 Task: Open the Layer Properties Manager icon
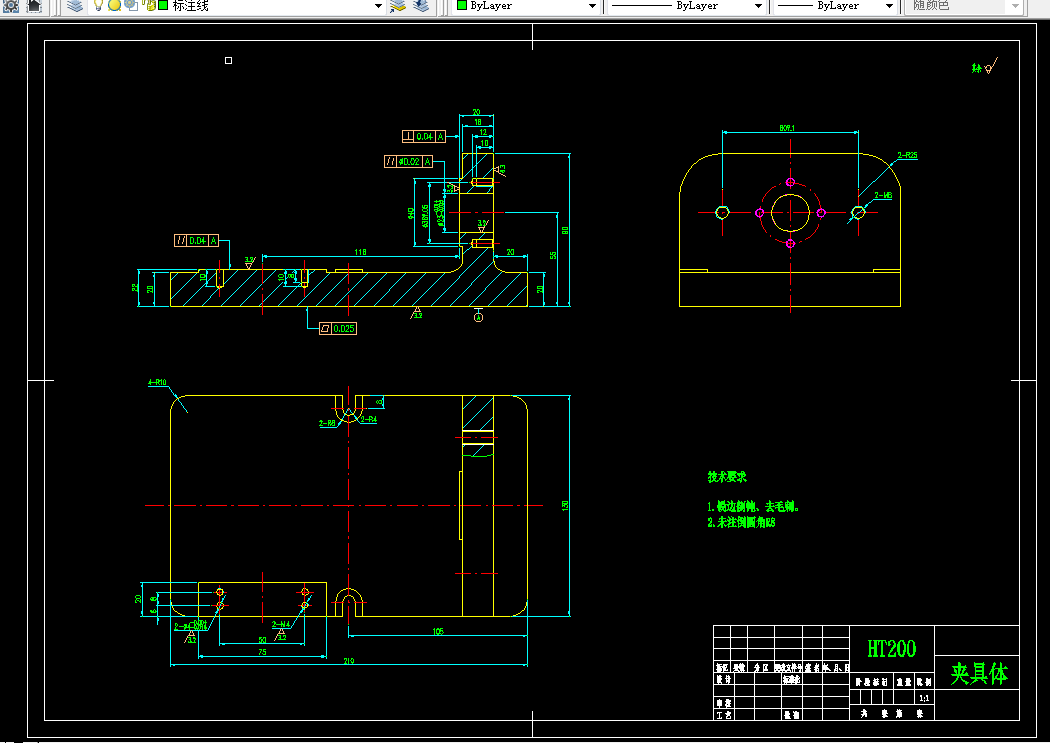click(75, 6)
